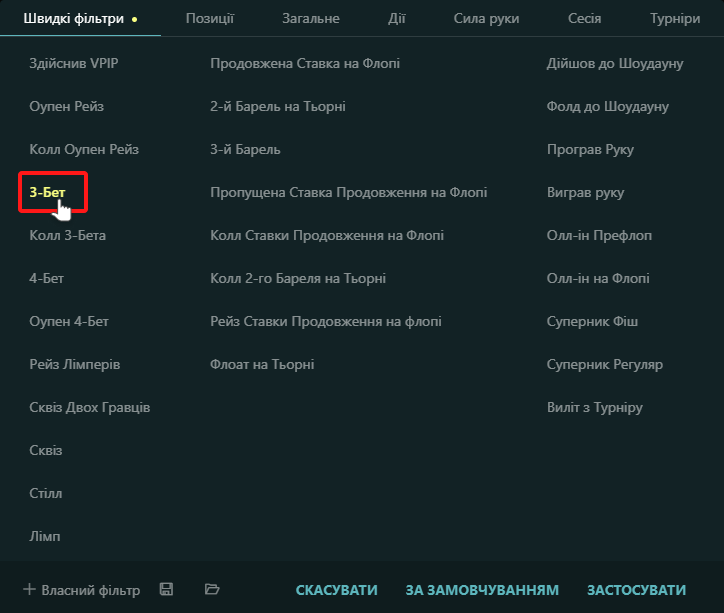Image resolution: width=724 pixels, height=613 pixels.
Task: Choose the Олл-ін на Флопі filter
Action: coord(598,278)
